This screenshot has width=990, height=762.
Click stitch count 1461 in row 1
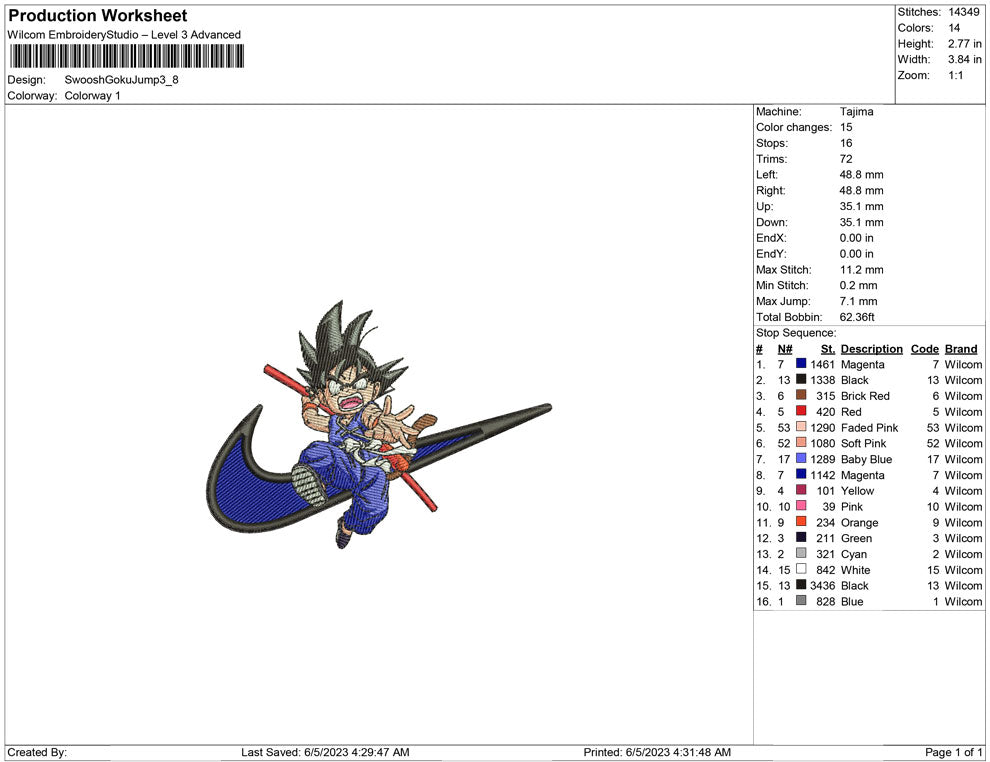click(x=823, y=364)
